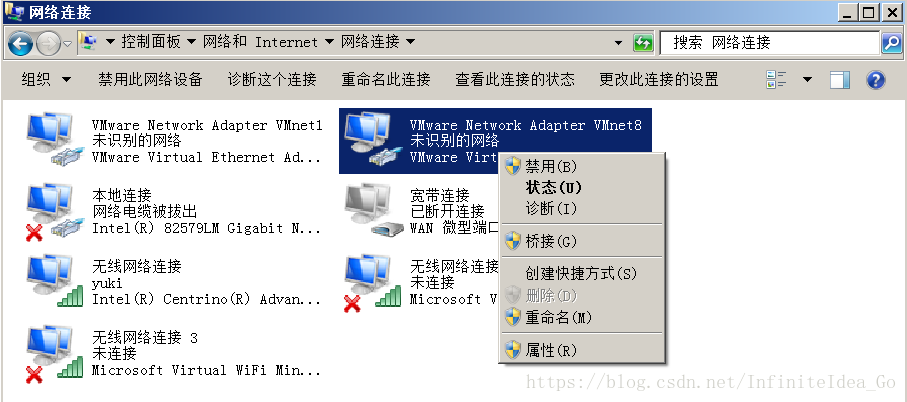The height and width of the screenshot is (402, 907).
Task: Expand the address bar history dropdown
Action: point(618,43)
